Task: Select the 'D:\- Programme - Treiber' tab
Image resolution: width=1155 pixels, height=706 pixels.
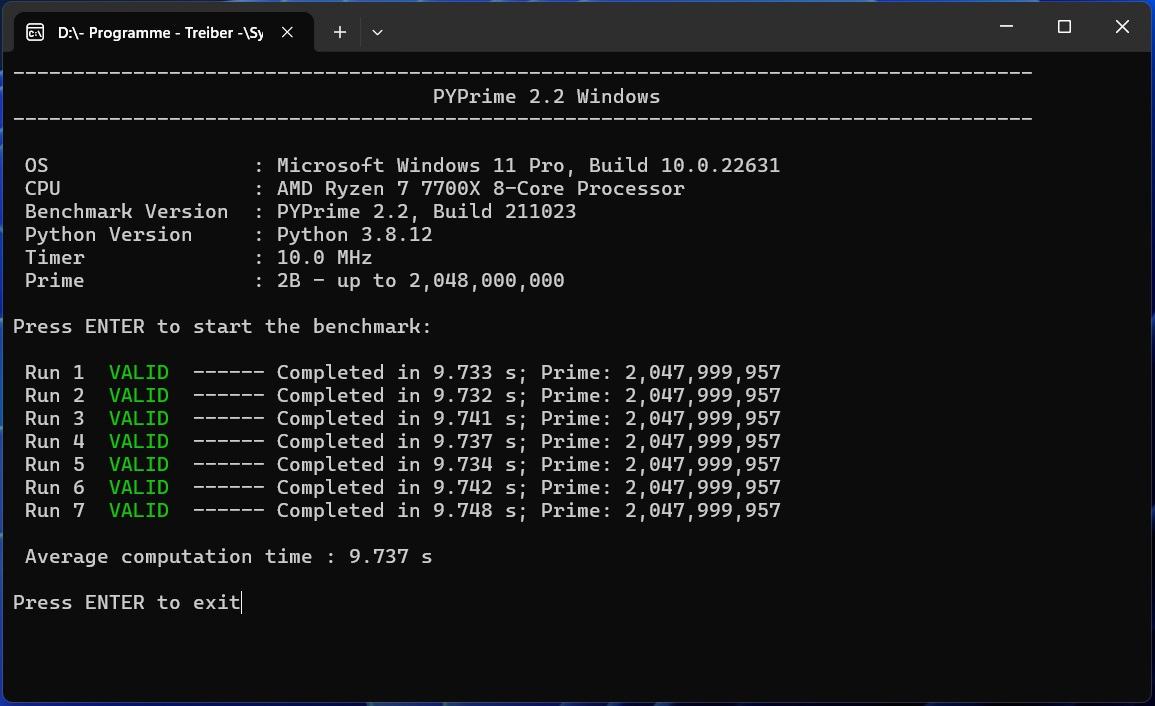Action: pyautogui.click(x=164, y=32)
